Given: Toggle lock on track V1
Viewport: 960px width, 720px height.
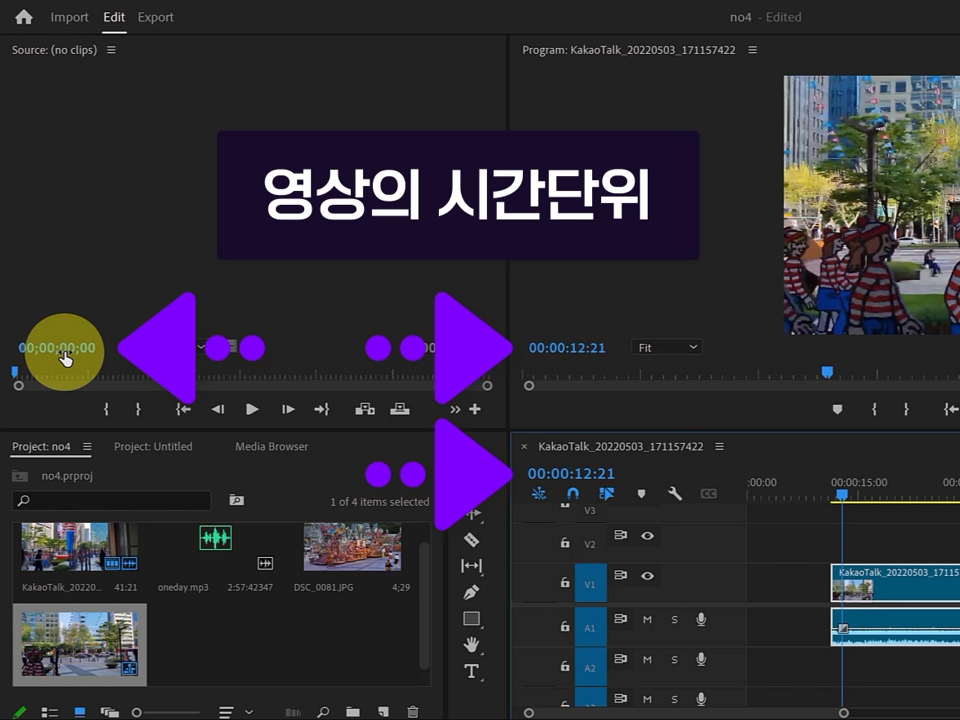Looking at the screenshot, I should [x=565, y=582].
